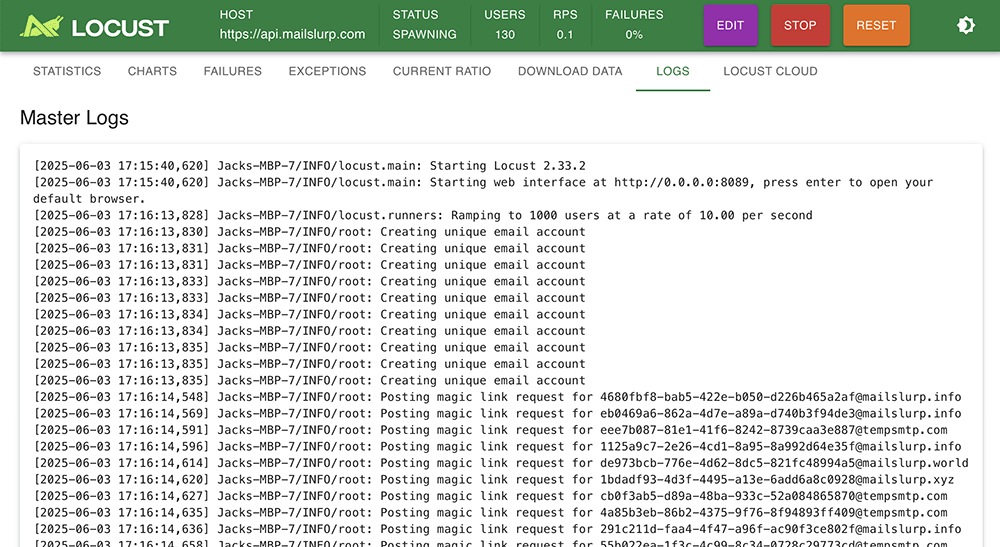Stop the running load test
Screen dimensions: 1000x547
[800, 26]
